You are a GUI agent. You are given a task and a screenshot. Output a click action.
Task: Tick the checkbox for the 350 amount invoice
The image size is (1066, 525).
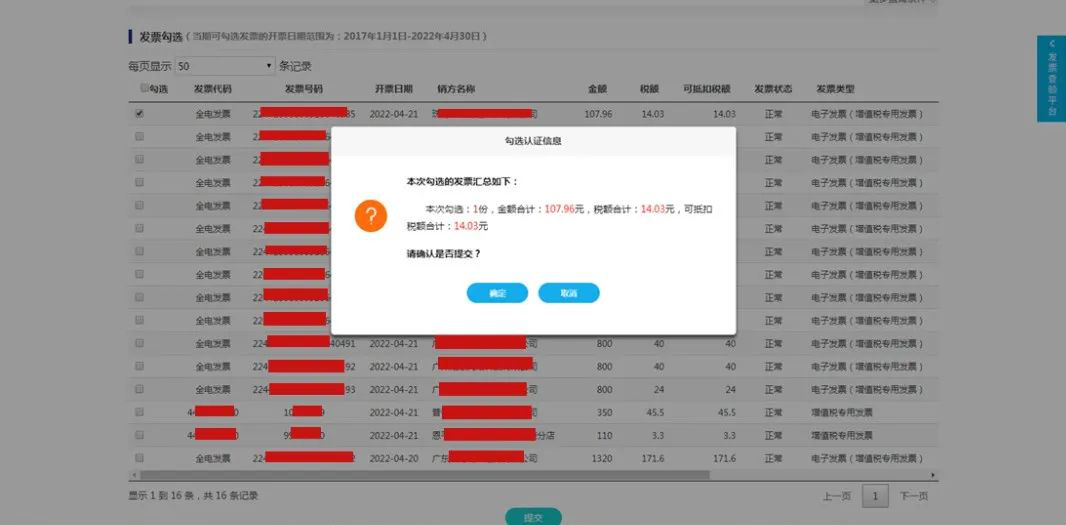pos(139,412)
